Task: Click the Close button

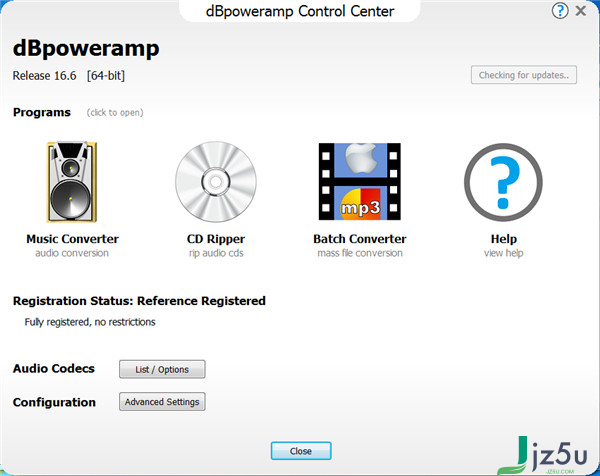Action: coord(301,451)
